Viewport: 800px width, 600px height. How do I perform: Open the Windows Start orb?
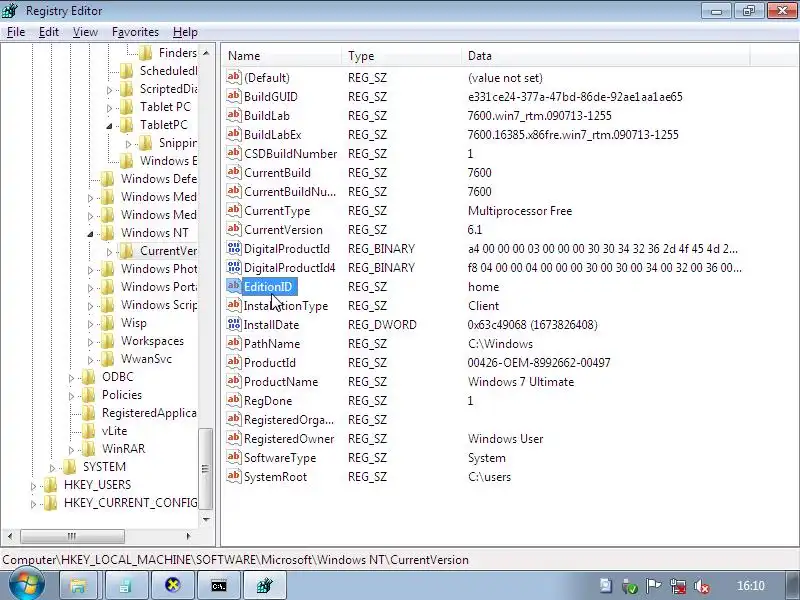pyautogui.click(x=27, y=584)
